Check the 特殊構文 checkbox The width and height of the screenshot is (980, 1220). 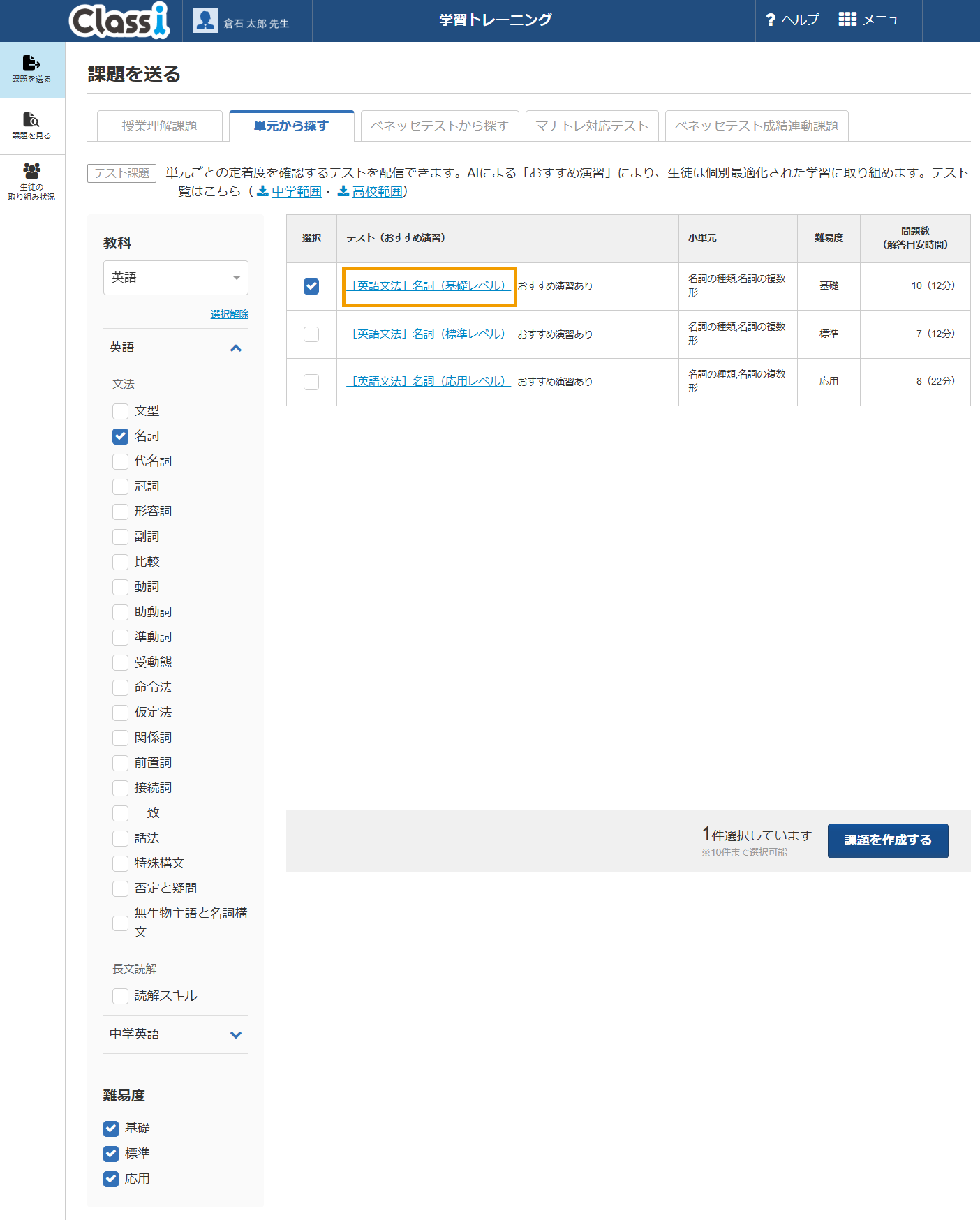(x=121, y=863)
